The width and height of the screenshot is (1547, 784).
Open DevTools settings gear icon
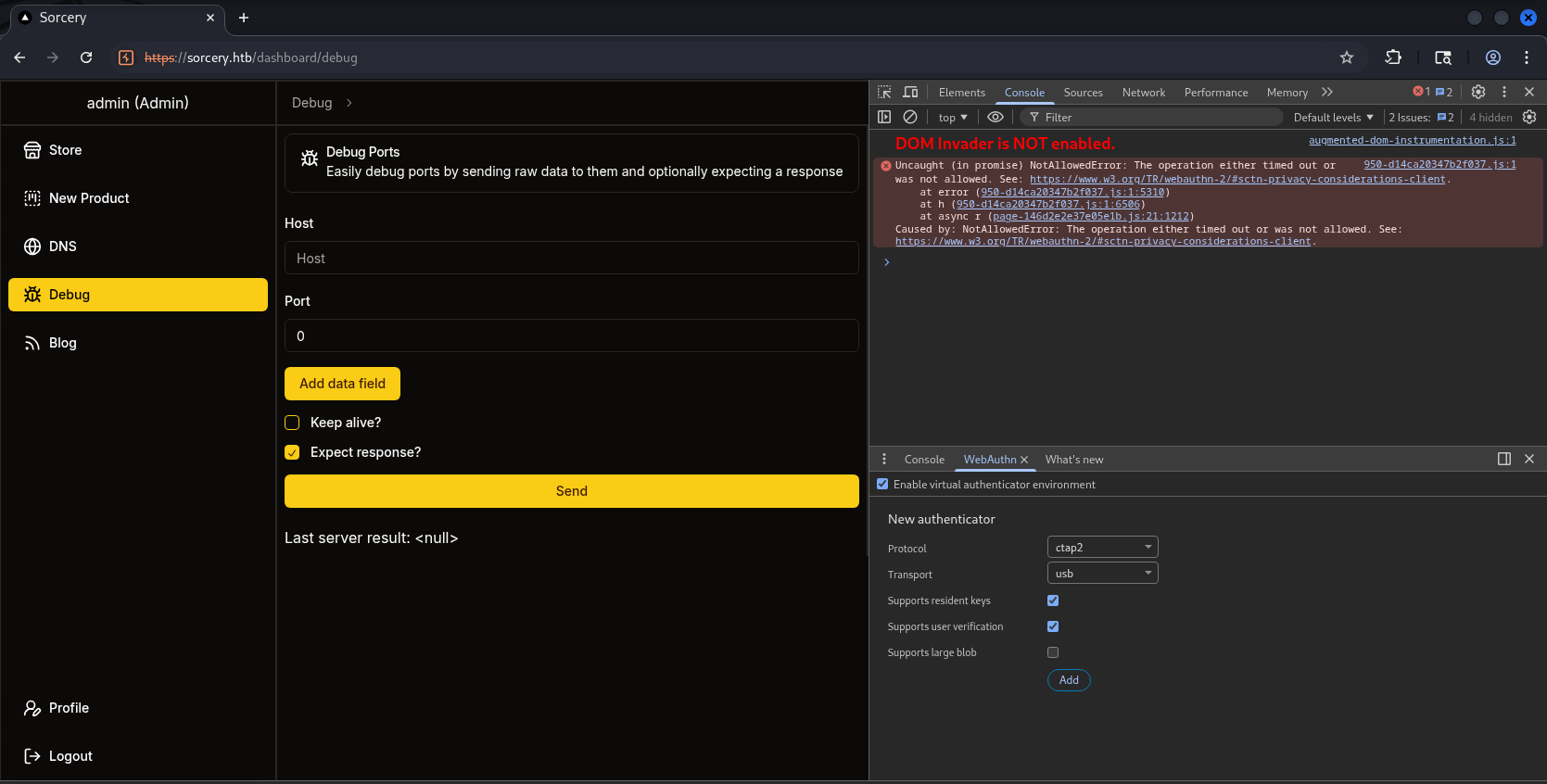point(1478,92)
